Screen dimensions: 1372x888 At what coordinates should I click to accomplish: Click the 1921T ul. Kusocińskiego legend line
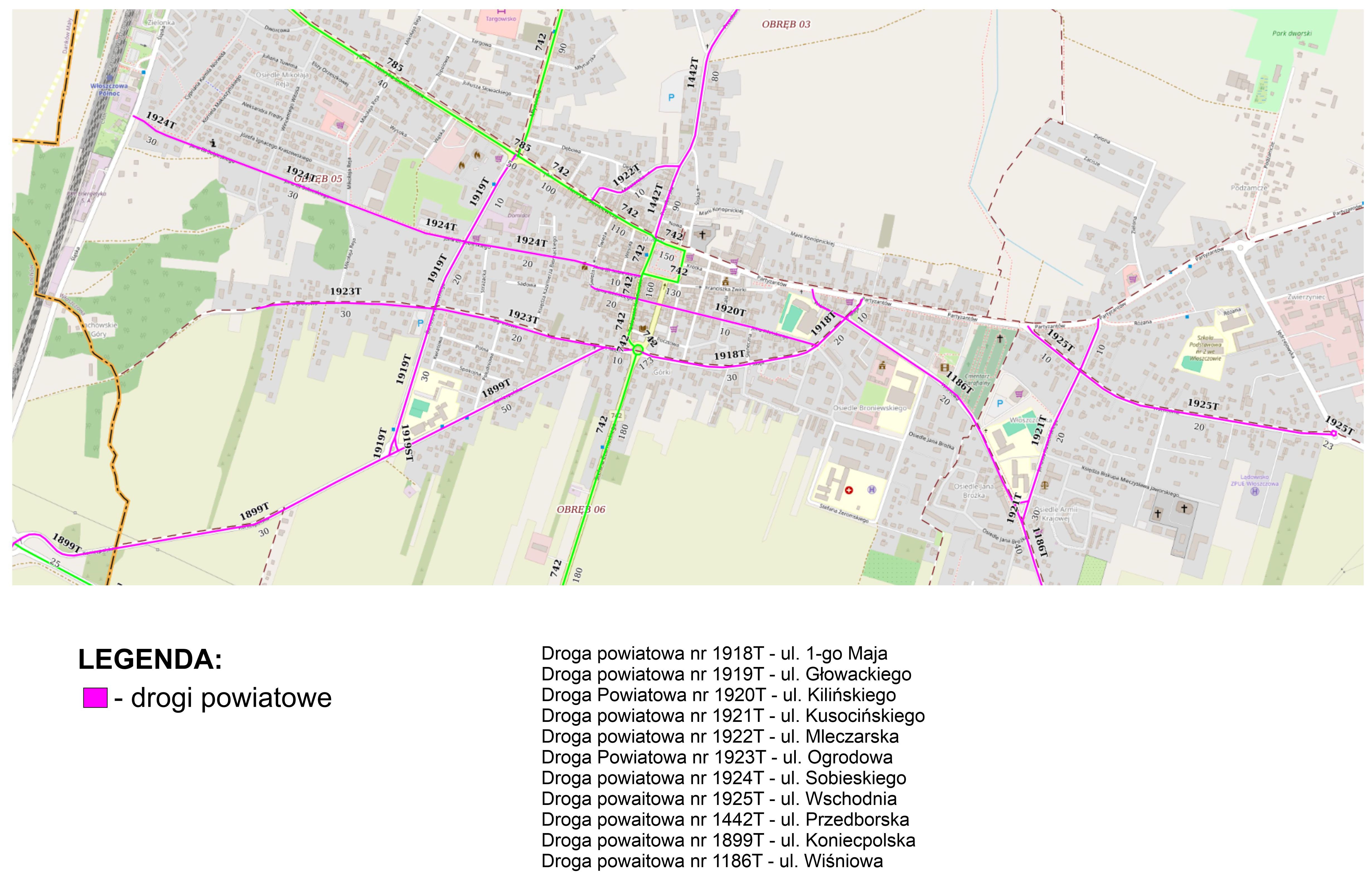[733, 716]
